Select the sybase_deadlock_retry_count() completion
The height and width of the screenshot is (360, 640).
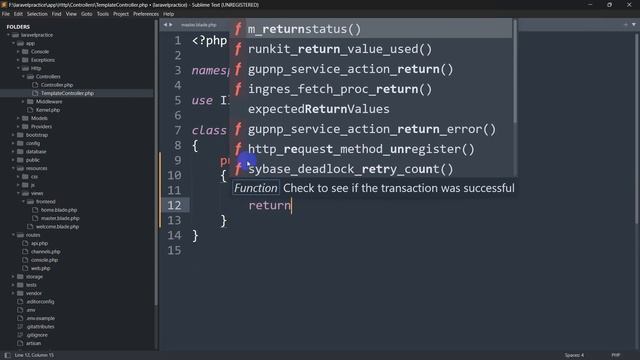click(371, 169)
